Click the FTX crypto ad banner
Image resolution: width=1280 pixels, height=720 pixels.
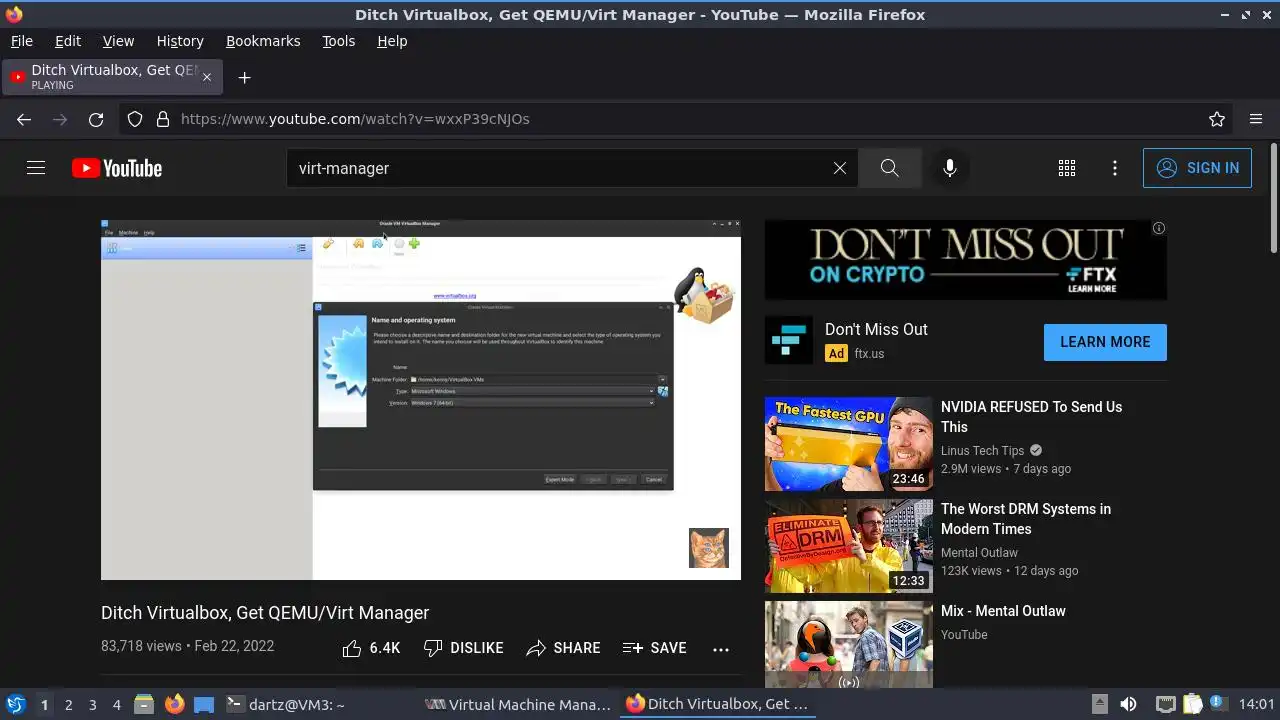(966, 260)
